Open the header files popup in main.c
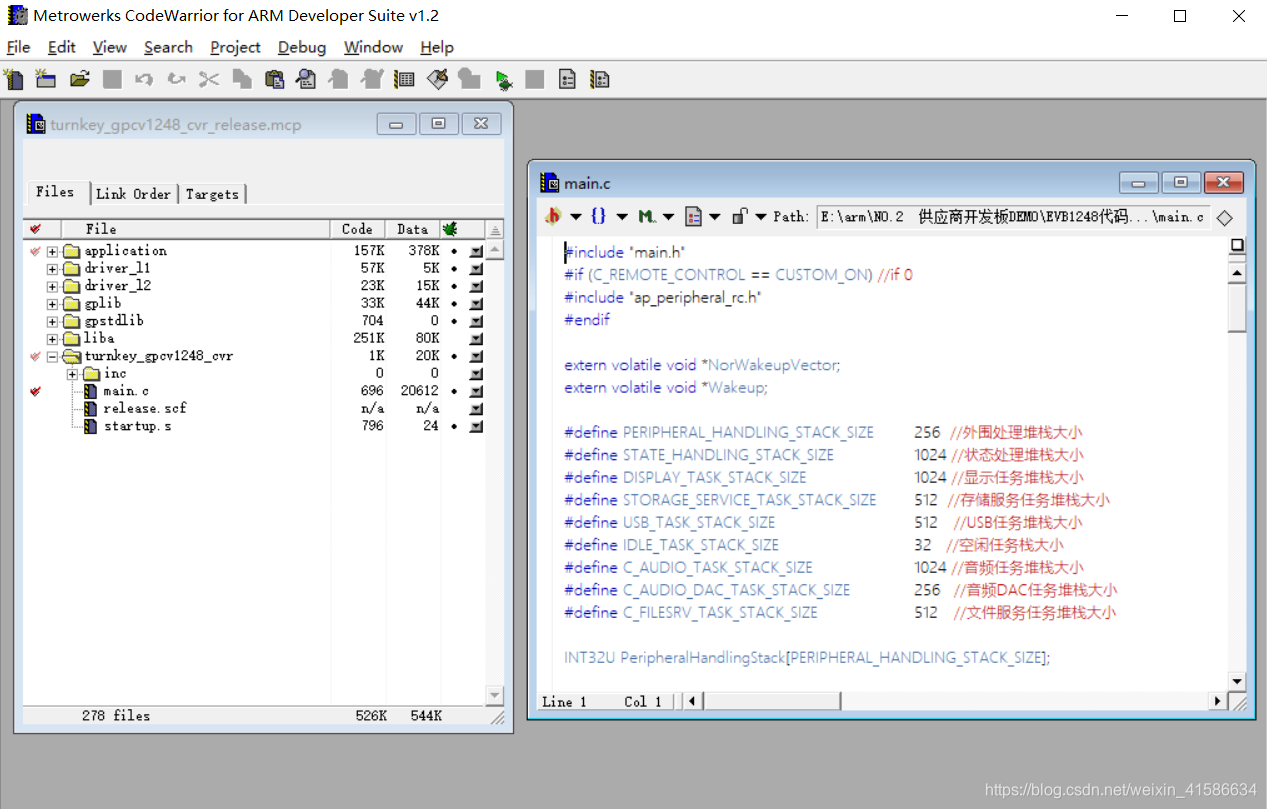Viewport: 1267px width, 809px height. tap(563, 216)
